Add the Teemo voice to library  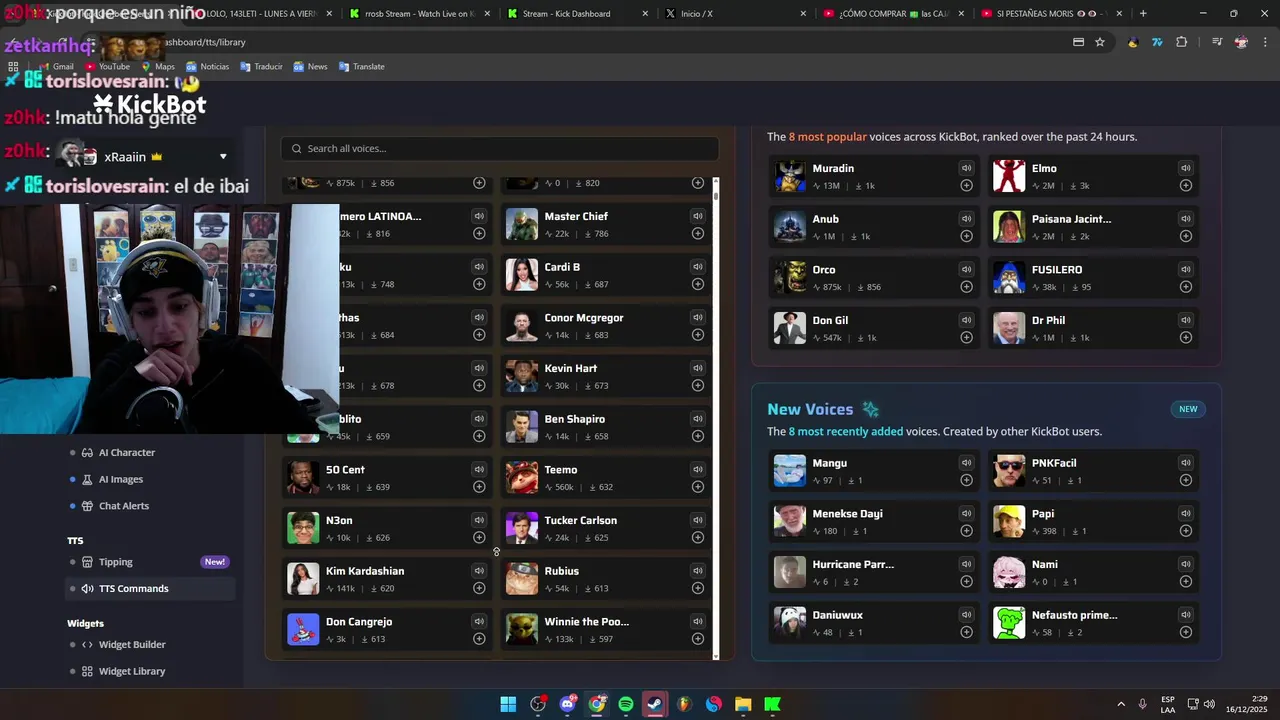tap(697, 487)
